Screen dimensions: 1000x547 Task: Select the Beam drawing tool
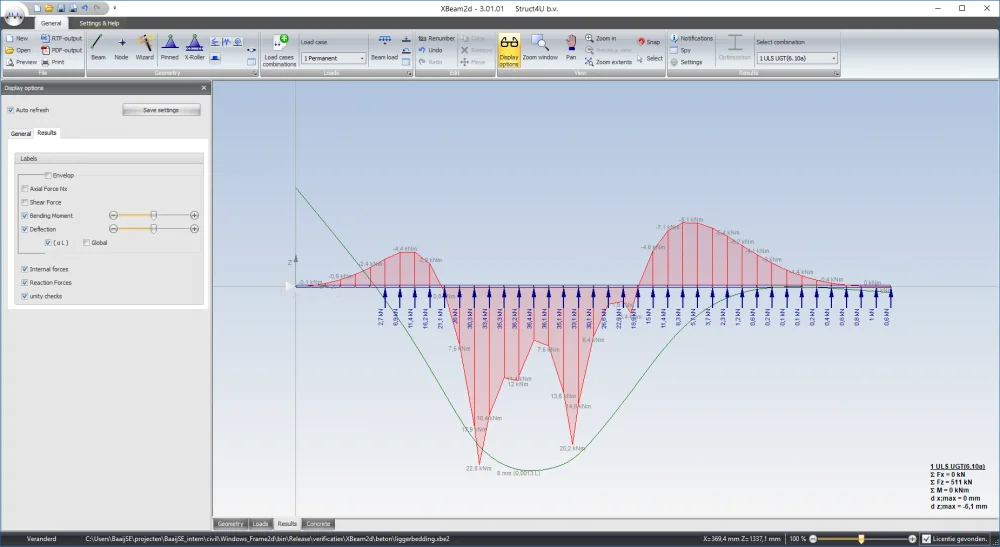click(x=98, y=48)
